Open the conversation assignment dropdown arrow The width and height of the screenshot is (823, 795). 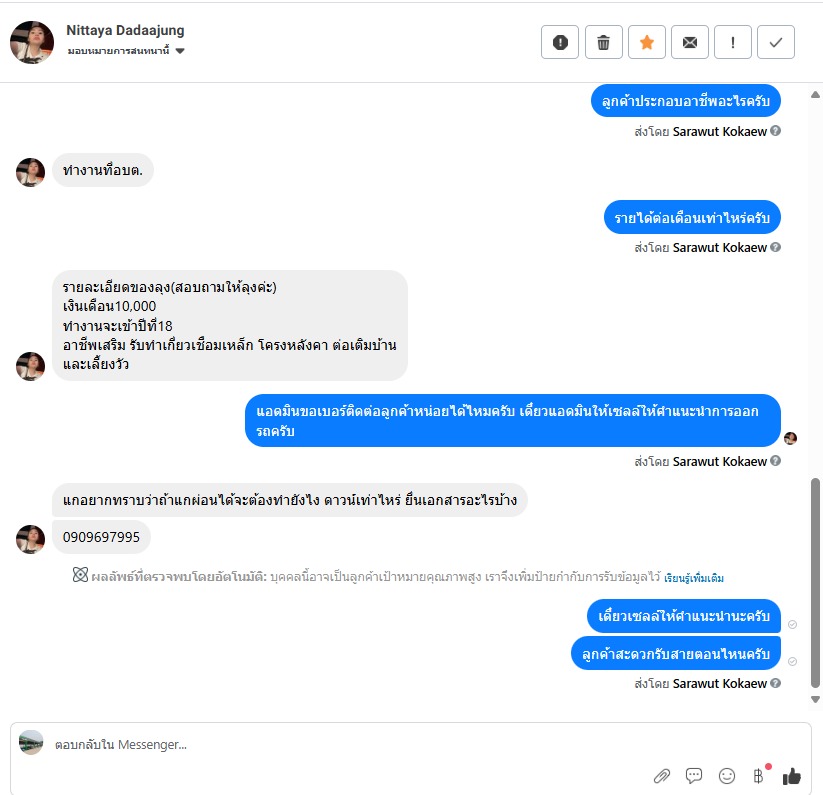(x=180, y=51)
